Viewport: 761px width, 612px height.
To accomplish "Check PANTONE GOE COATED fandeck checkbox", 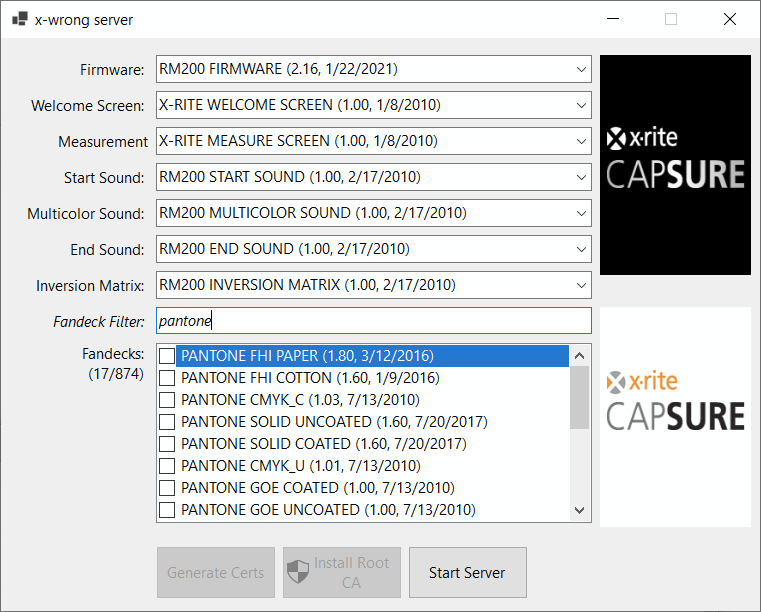I will coord(167,488).
